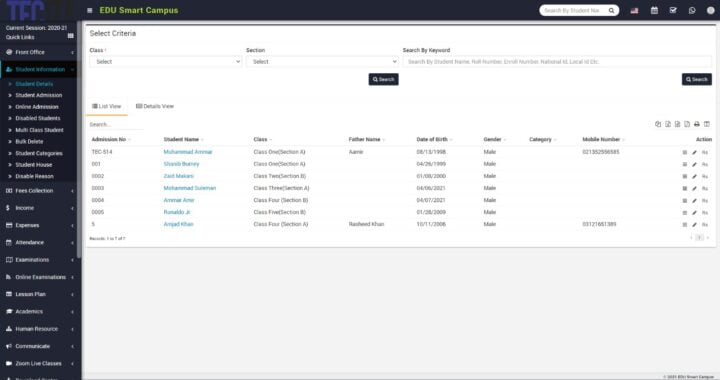The image size is (720, 380).
Task: Open Student Admission in the sidebar
Action: [39, 95]
